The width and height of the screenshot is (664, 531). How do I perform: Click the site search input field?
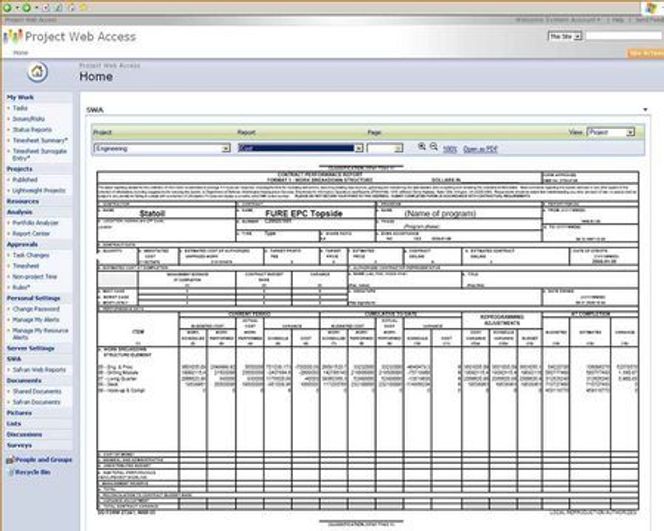point(625,36)
